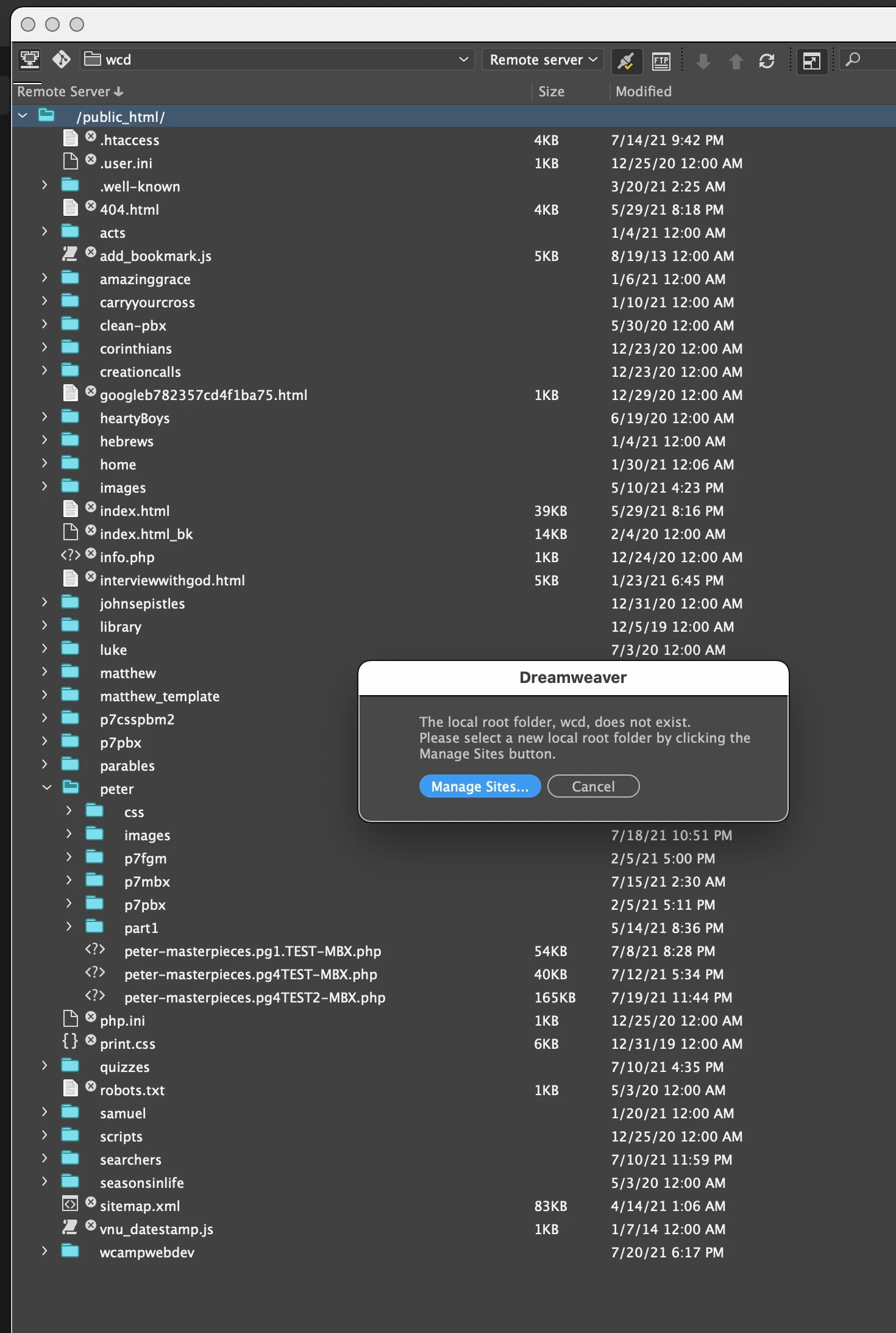Image resolution: width=896 pixels, height=1333 pixels.
Task: Collapse the /public_html/ root folder
Action: point(23,115)
